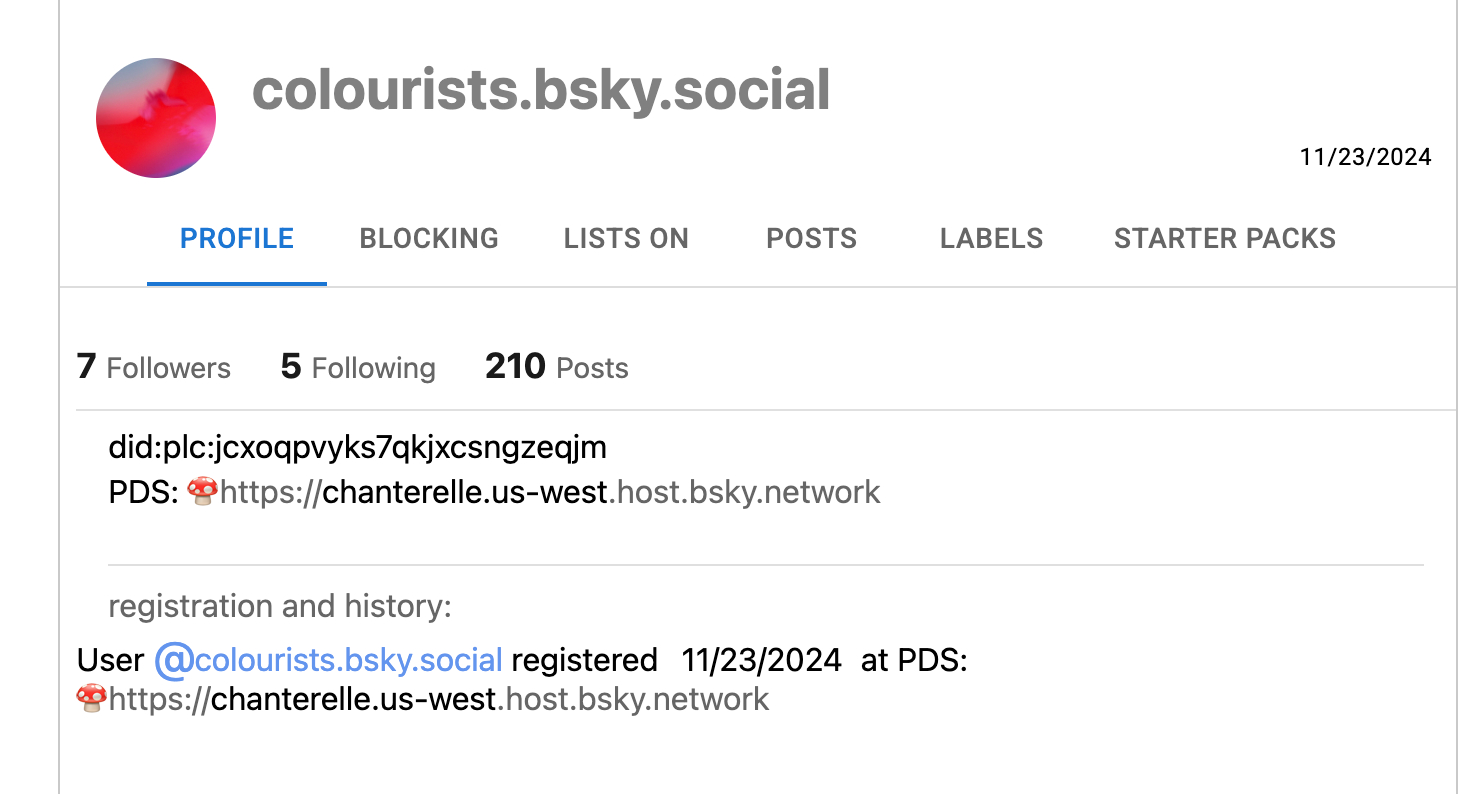Click the did:plc identifier text

click(x=357, y=447)
